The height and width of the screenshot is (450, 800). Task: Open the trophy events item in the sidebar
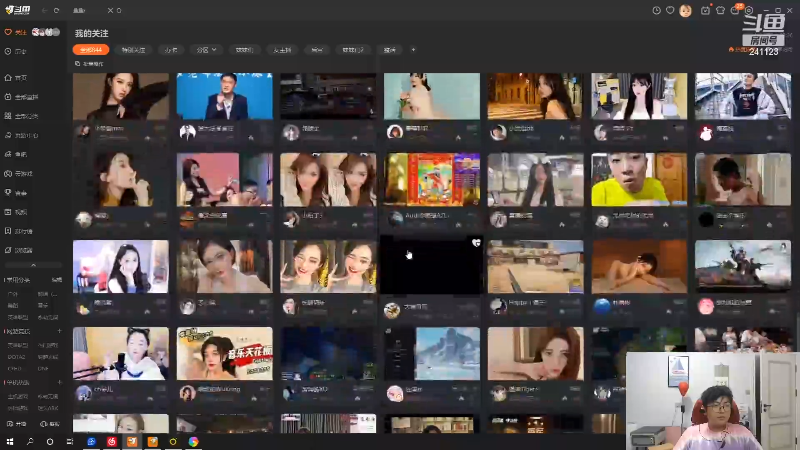pyautogui.click(x=16, y=193)
